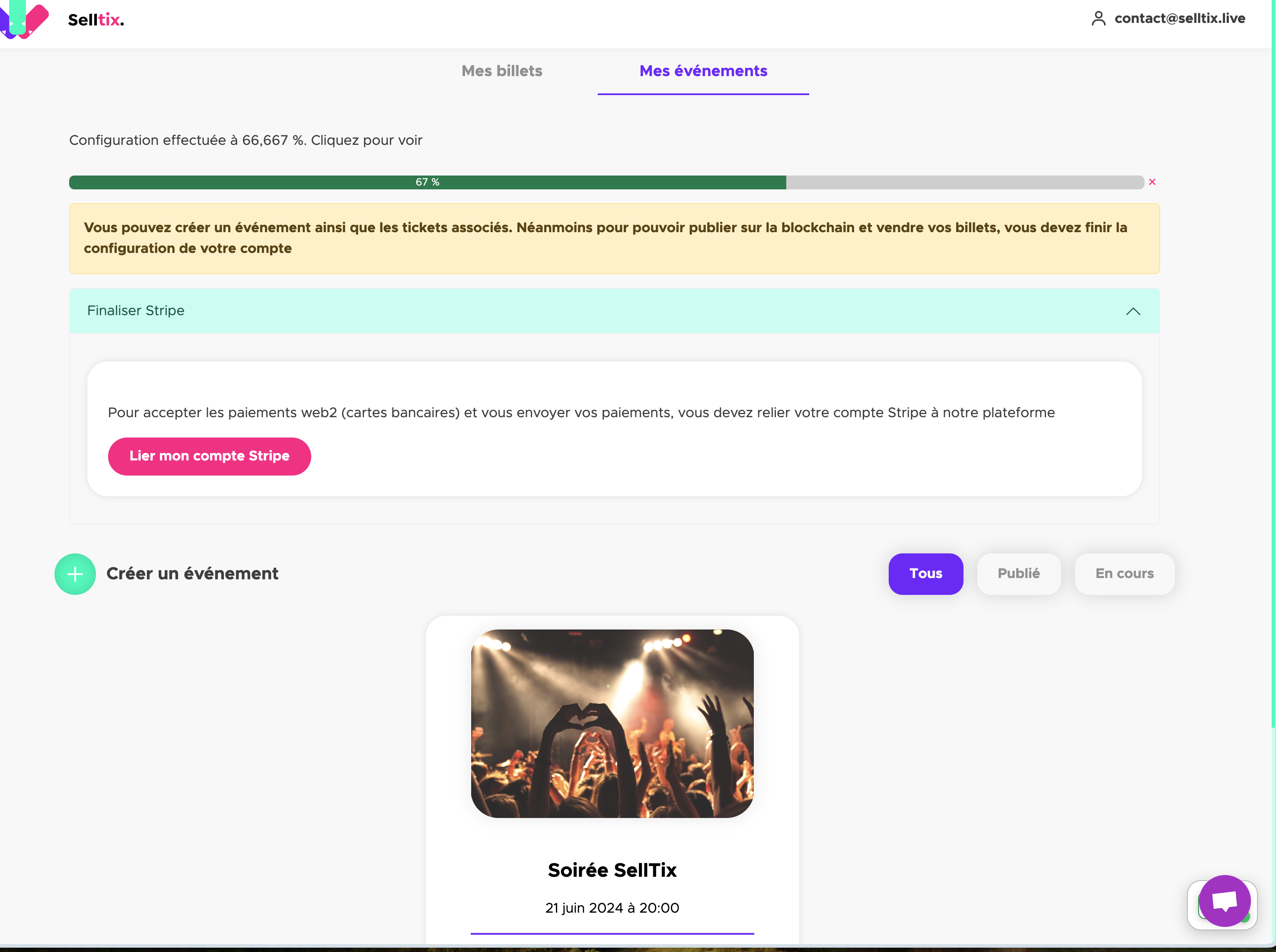Click Lier mon compte Stripe button
The height and width of the screenshot is (952, 1276).
[209, 457]
